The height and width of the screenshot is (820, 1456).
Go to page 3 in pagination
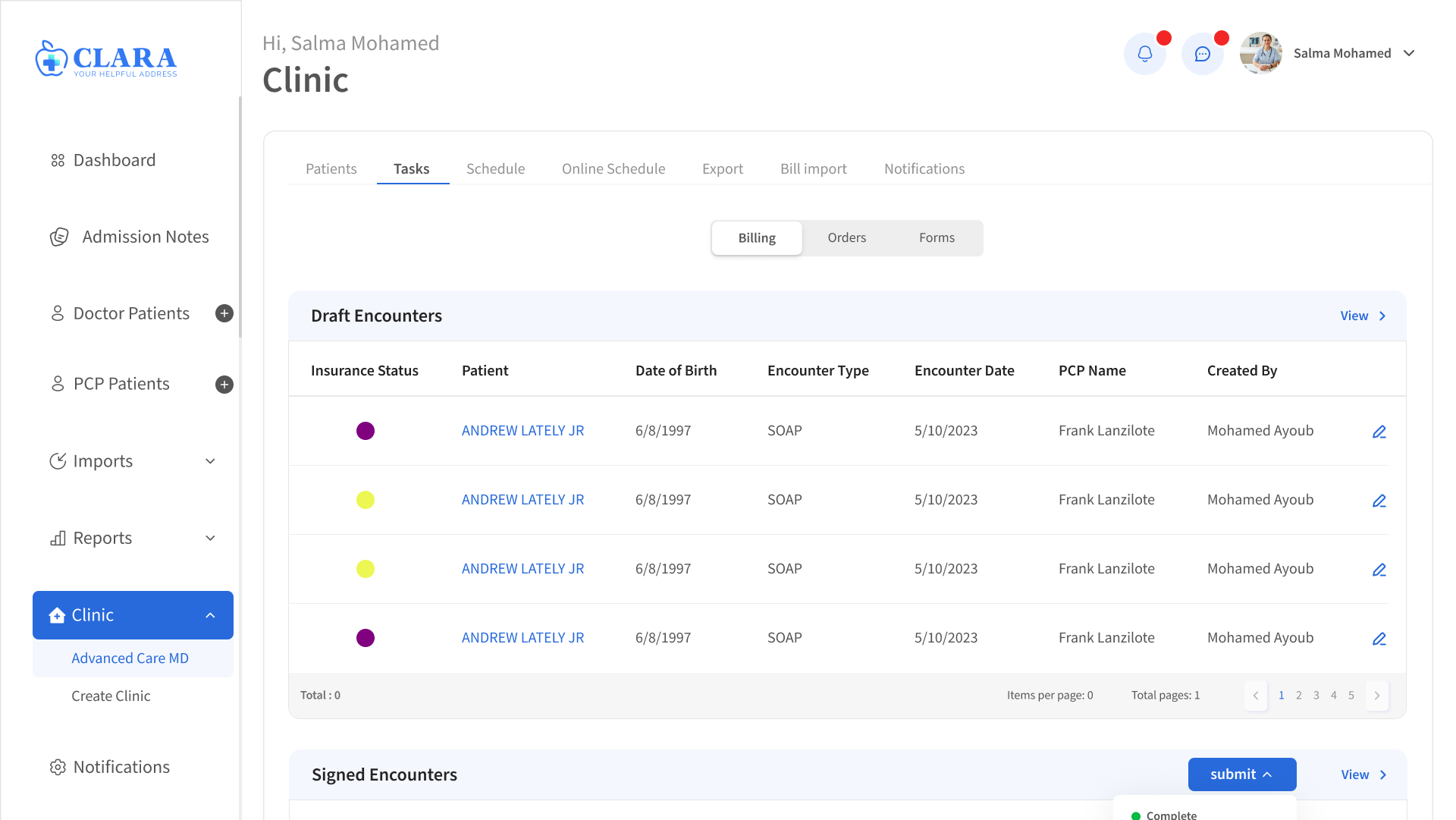click(x=1316, y=696)
